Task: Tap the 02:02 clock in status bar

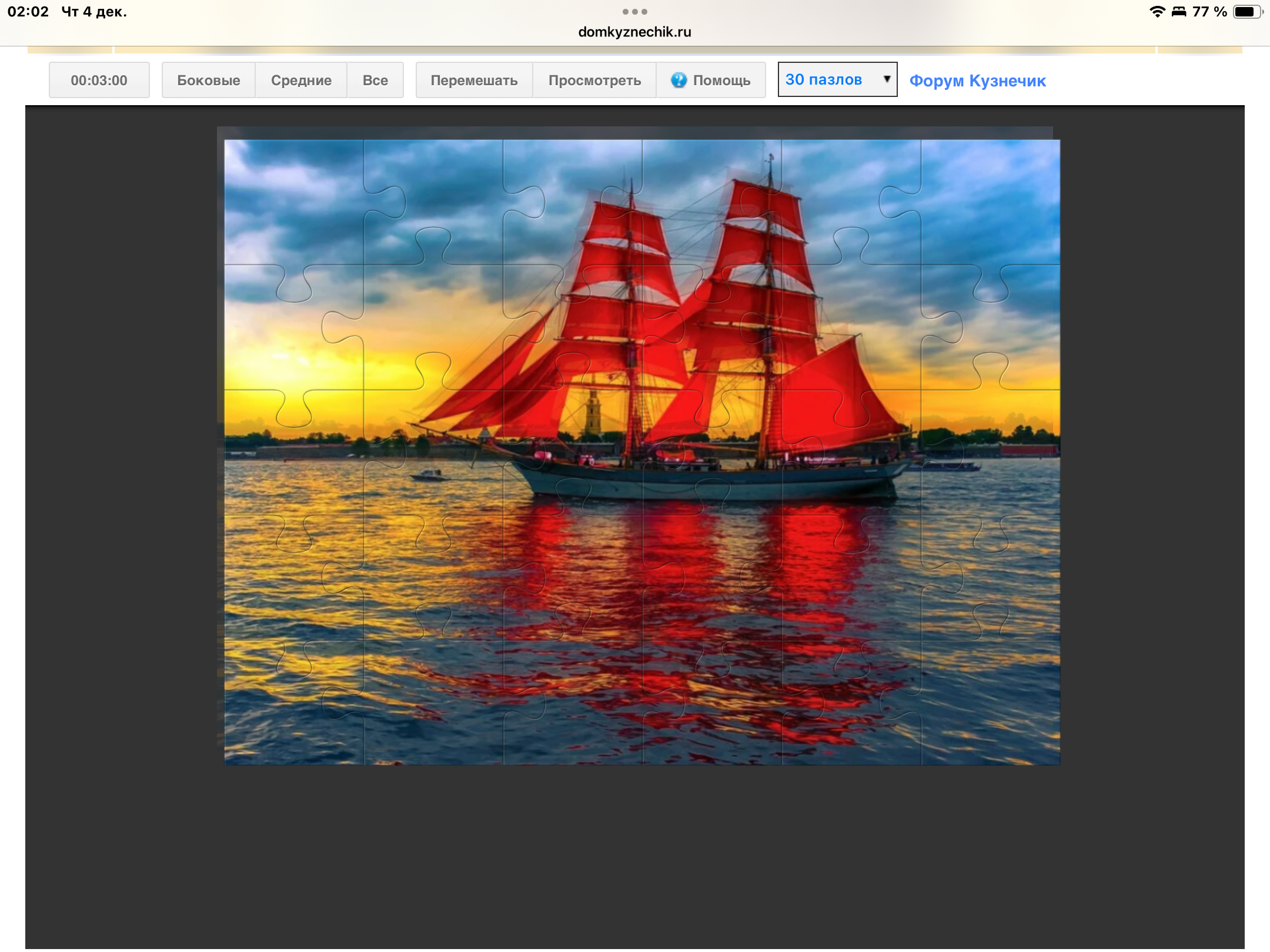Action: 28,12
